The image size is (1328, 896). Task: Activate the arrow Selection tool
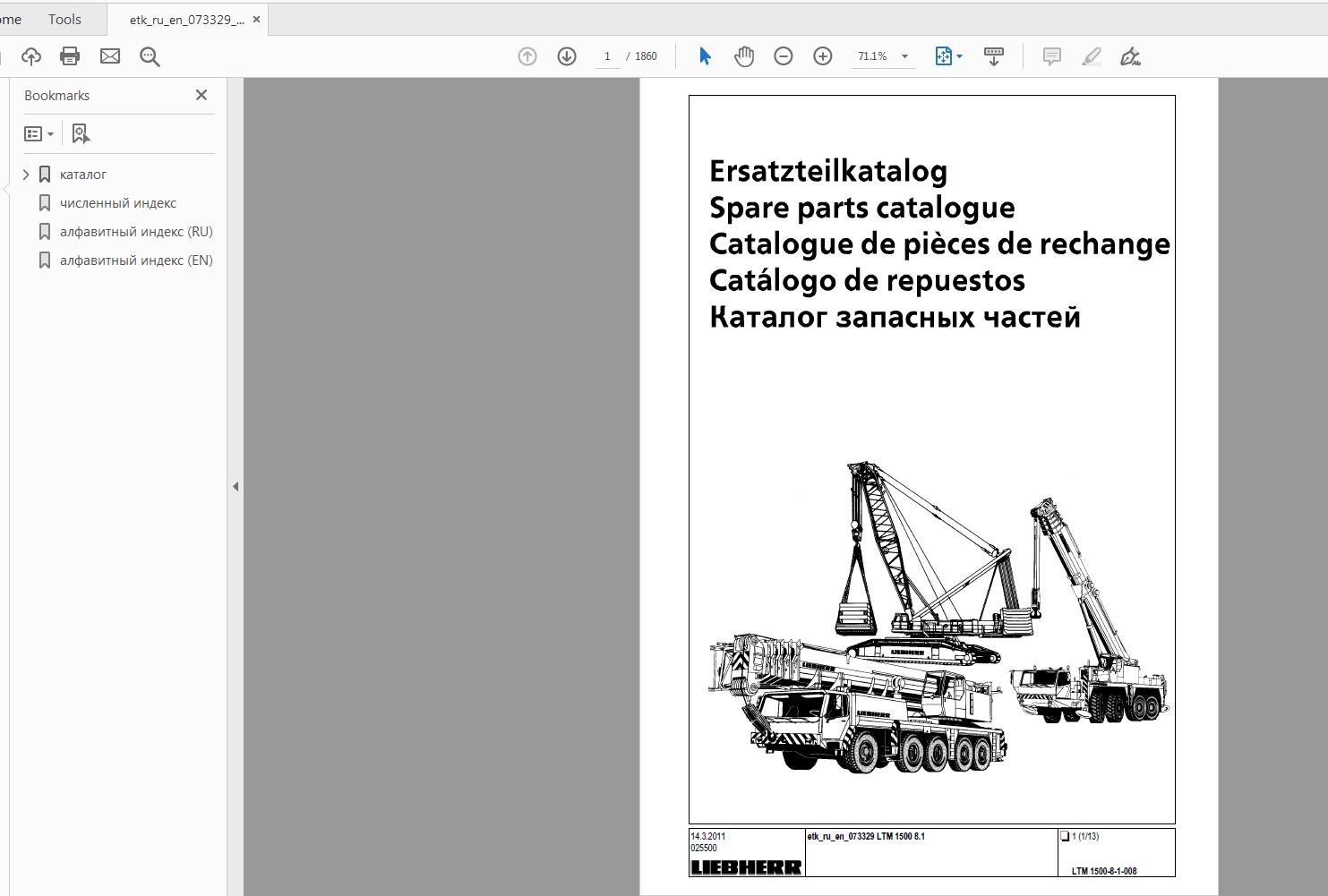click(705, 56)
